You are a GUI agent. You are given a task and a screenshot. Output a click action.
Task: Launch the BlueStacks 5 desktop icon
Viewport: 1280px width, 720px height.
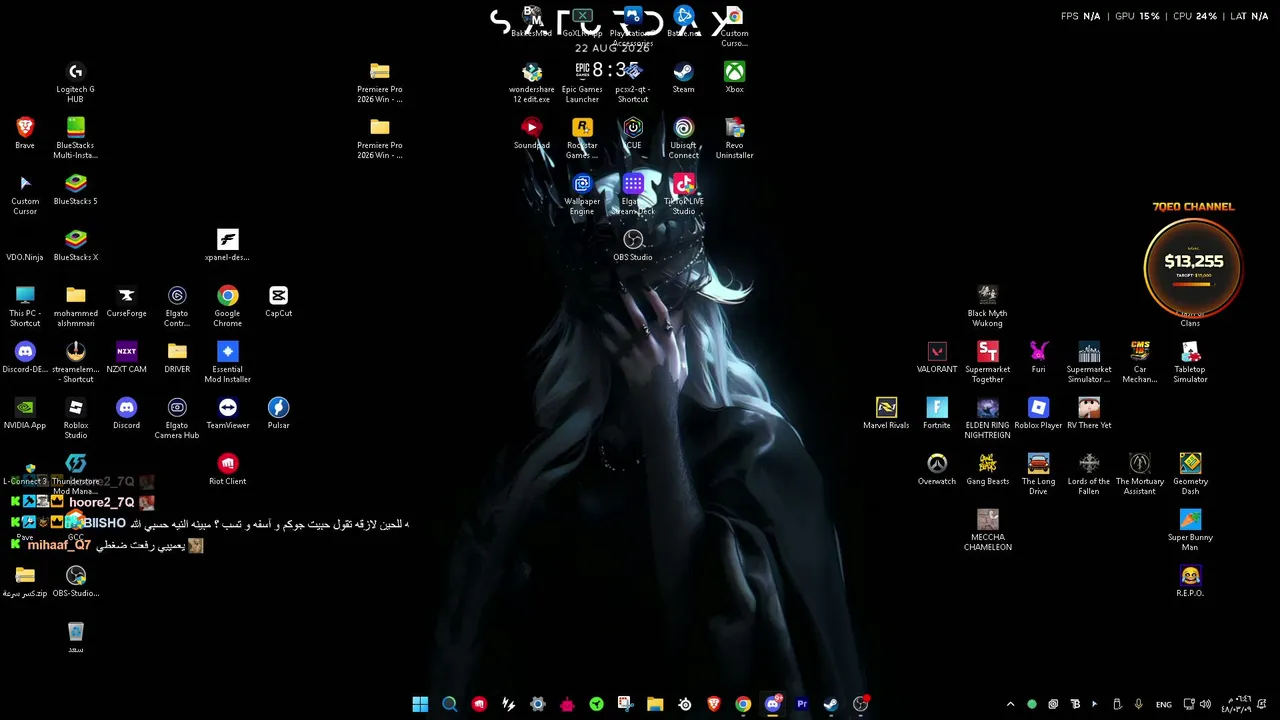click(x=75, y=189)
